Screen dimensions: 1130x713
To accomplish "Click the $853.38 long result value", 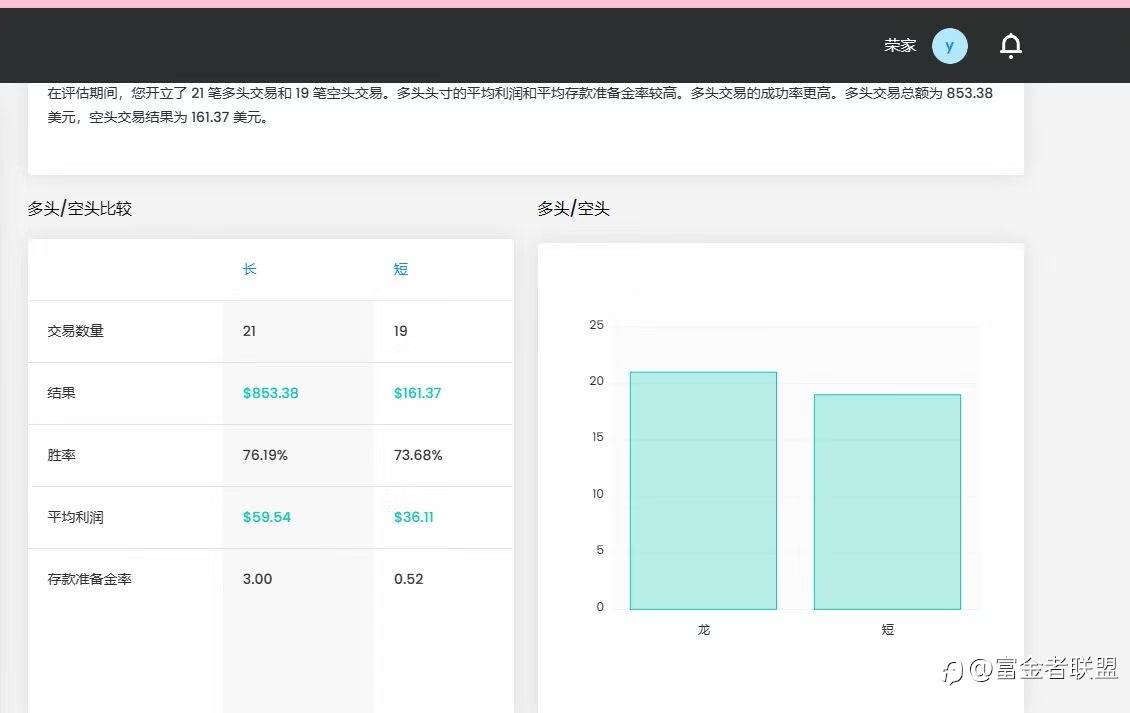I will coord(270,393).
